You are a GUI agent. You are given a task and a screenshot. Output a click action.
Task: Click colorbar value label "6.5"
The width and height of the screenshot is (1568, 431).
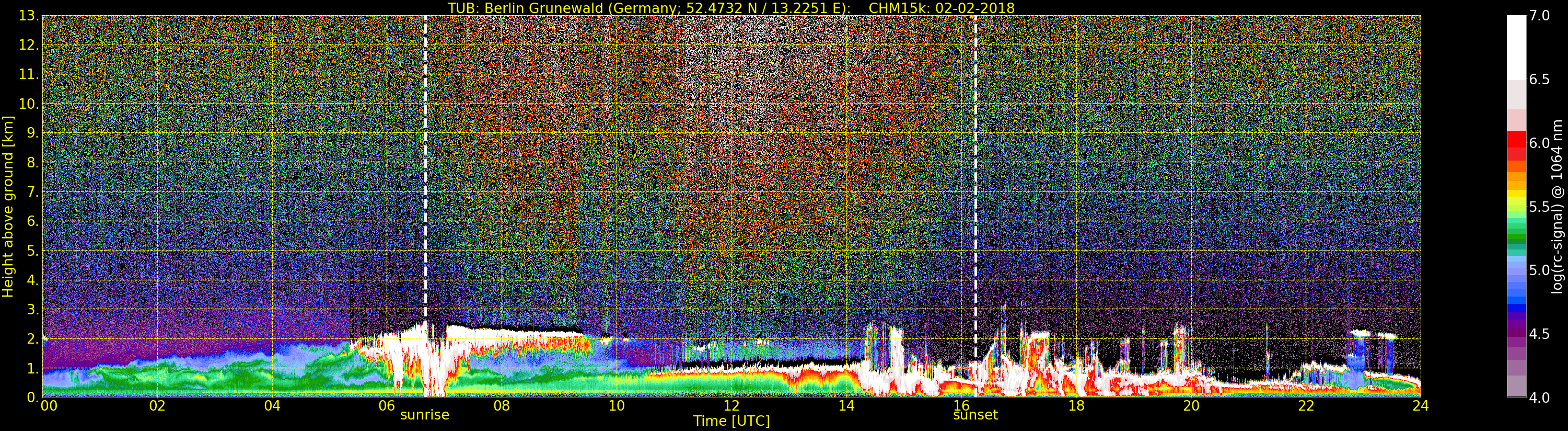point(1539,80)
